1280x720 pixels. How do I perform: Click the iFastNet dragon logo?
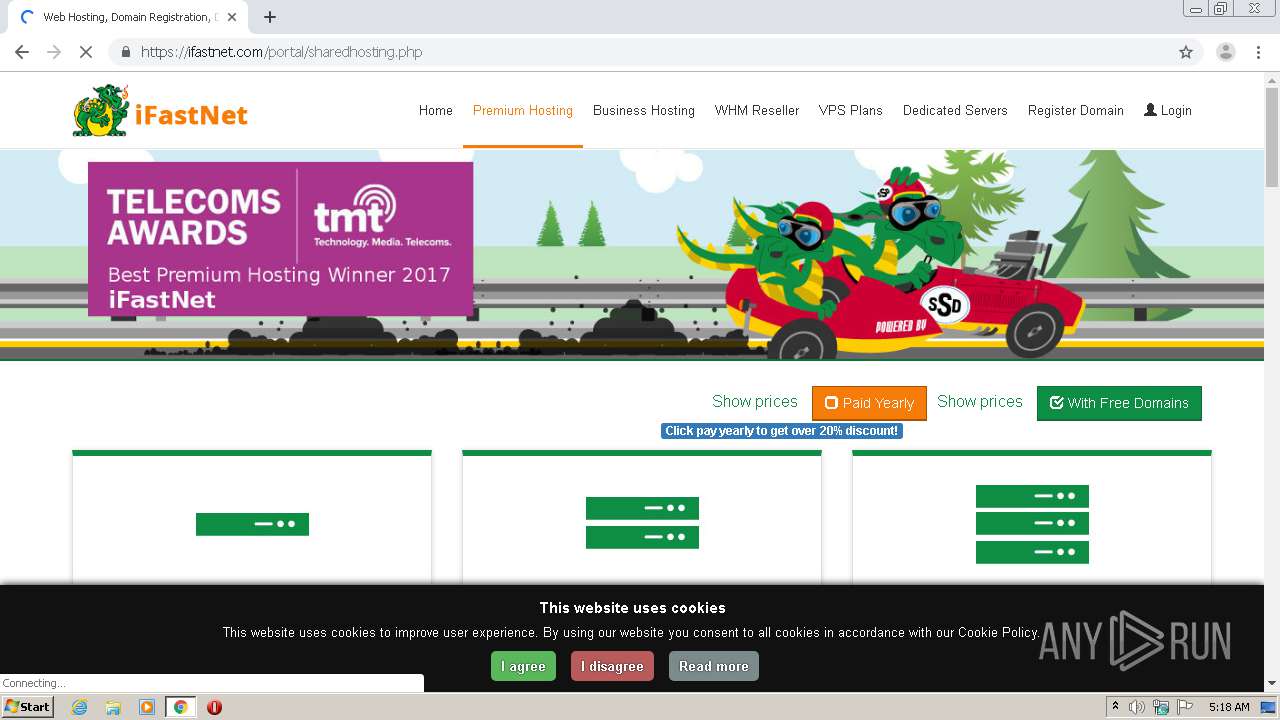point(160,111)
